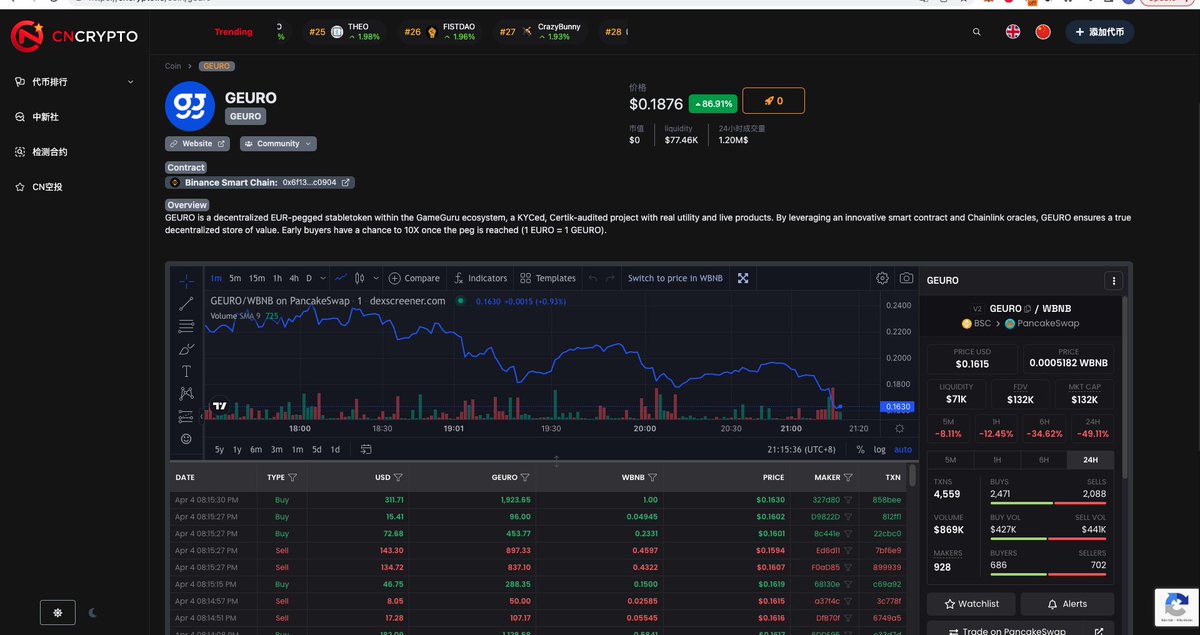Click the 添加代币 button

click(1099, 32)
